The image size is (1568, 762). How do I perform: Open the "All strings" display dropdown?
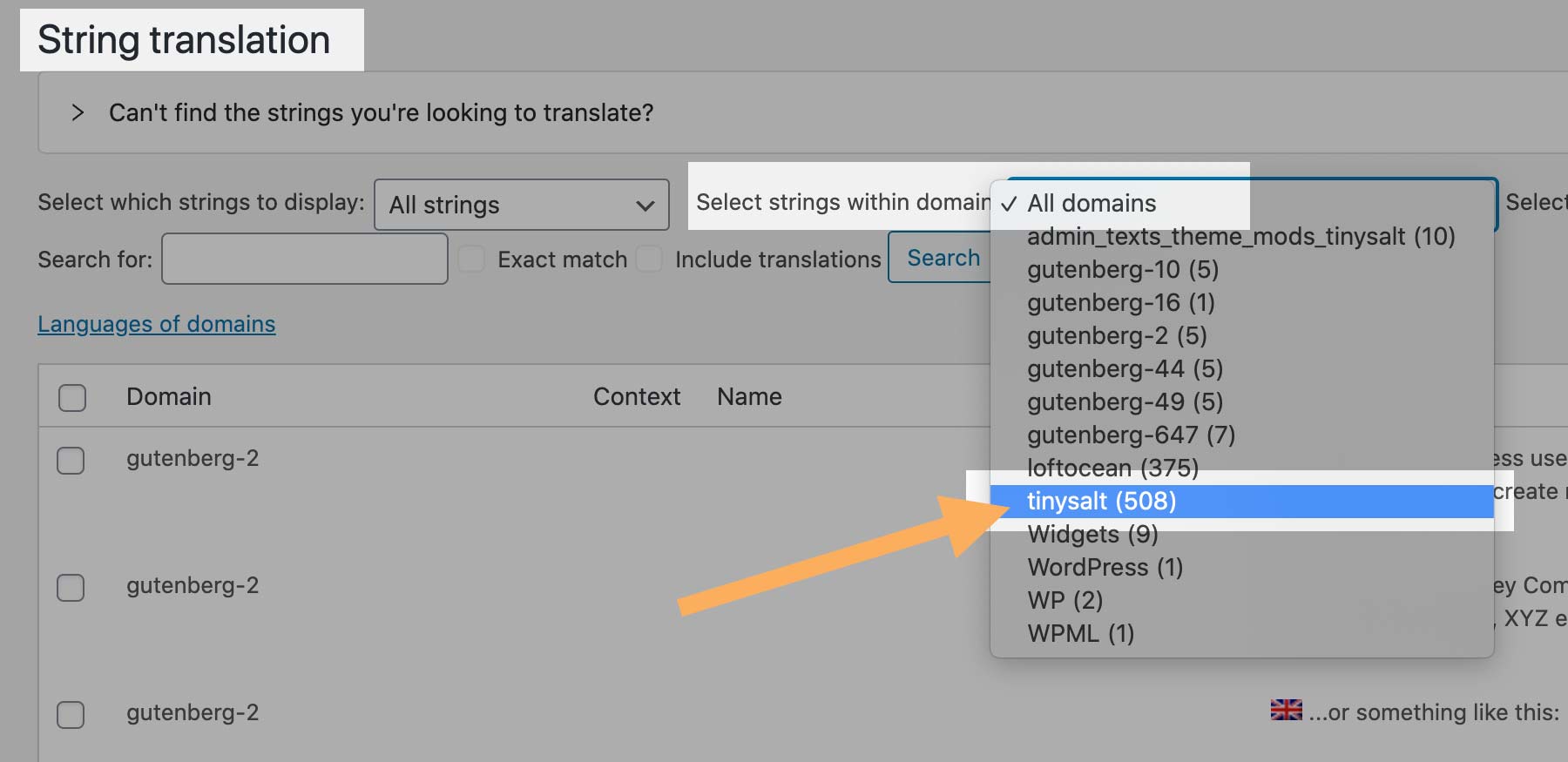522,205
